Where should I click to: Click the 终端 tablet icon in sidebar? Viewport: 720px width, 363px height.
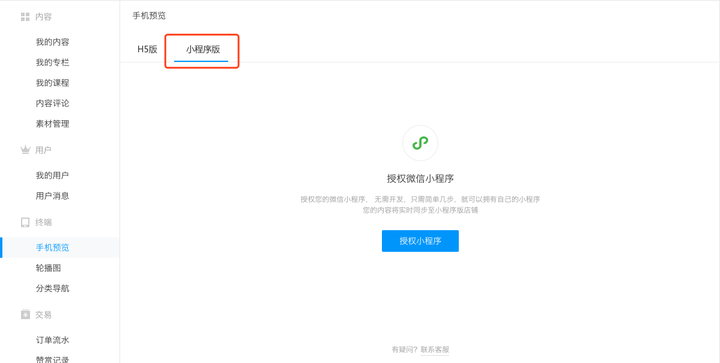pyautogui.click(x=25, y=223)
